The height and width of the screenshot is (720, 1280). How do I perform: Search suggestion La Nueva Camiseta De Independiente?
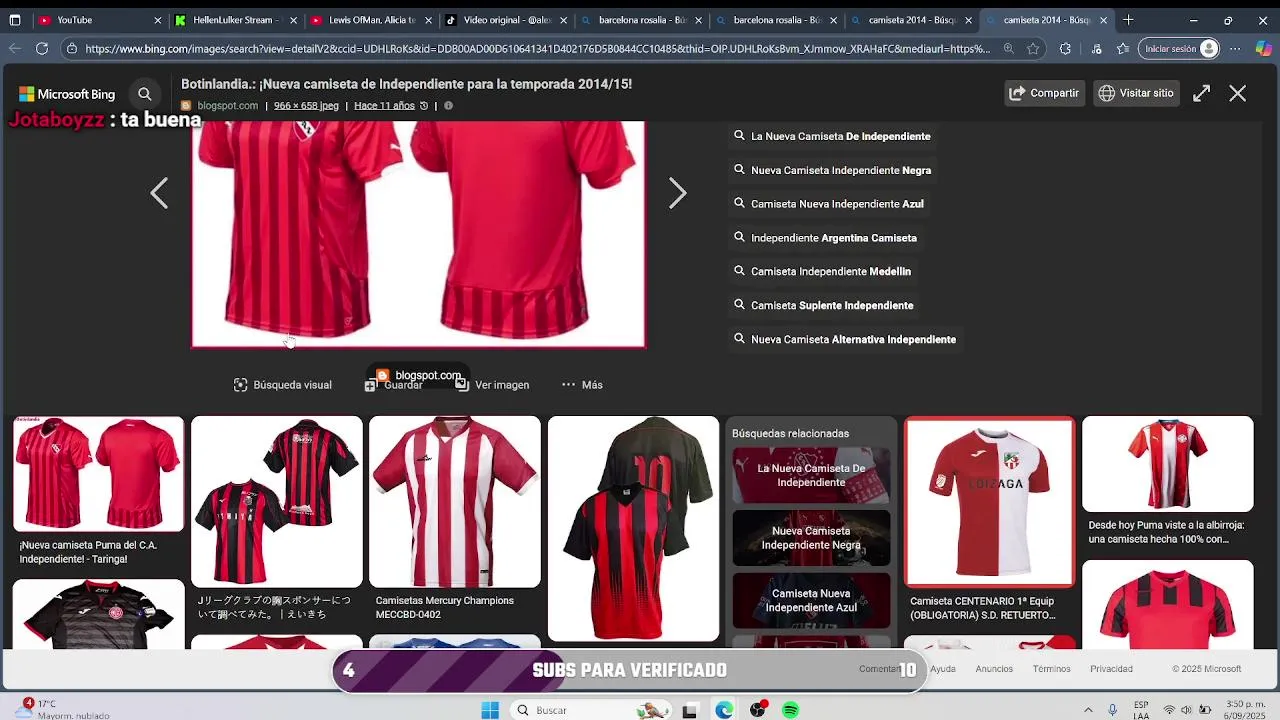(x=832, y=136)
